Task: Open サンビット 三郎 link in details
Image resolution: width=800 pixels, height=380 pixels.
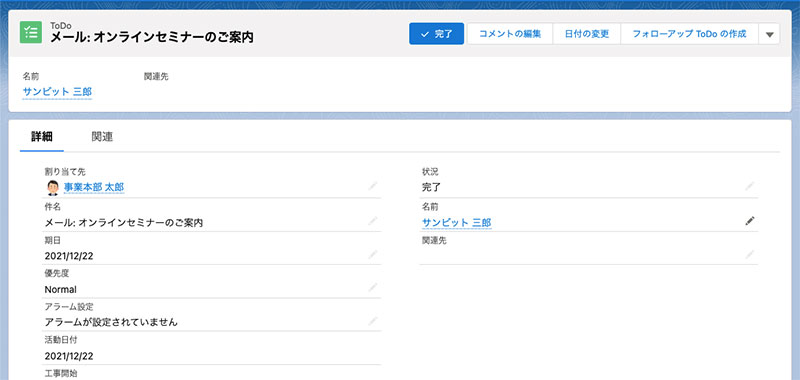Action: 457,223
